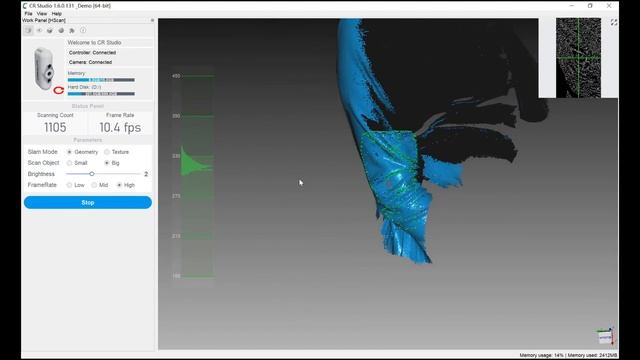
Task: Click the Parameters header
Action: 88,140
